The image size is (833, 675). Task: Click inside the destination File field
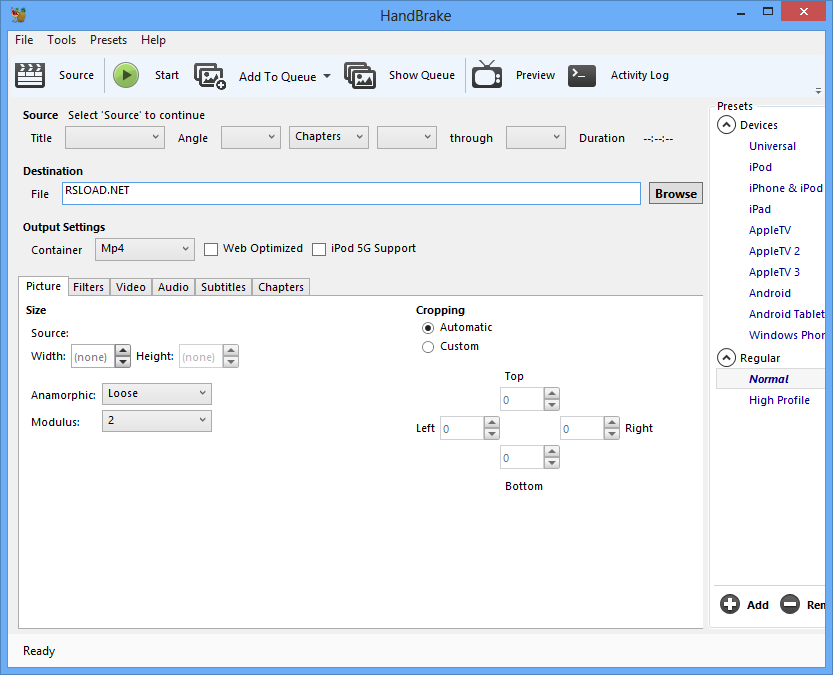click(350, 193)
